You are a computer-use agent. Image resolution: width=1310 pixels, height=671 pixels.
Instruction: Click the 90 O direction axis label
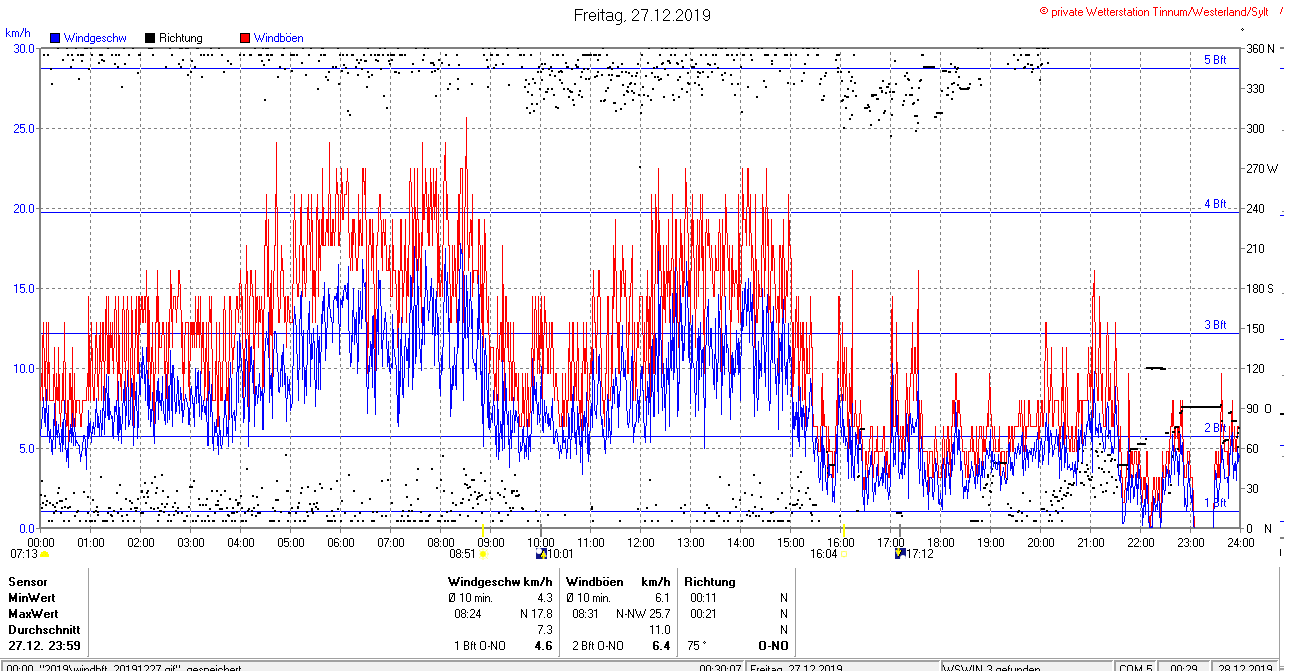1260,409
